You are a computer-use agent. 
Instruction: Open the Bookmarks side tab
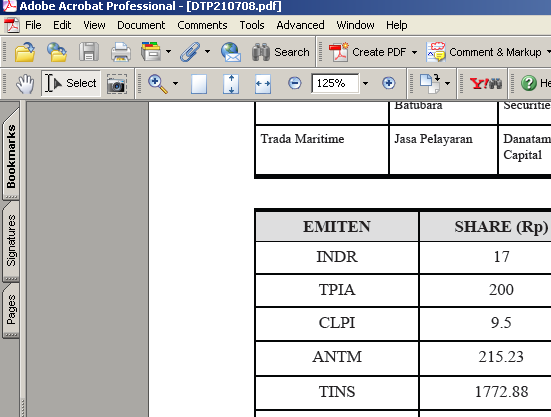11,156
